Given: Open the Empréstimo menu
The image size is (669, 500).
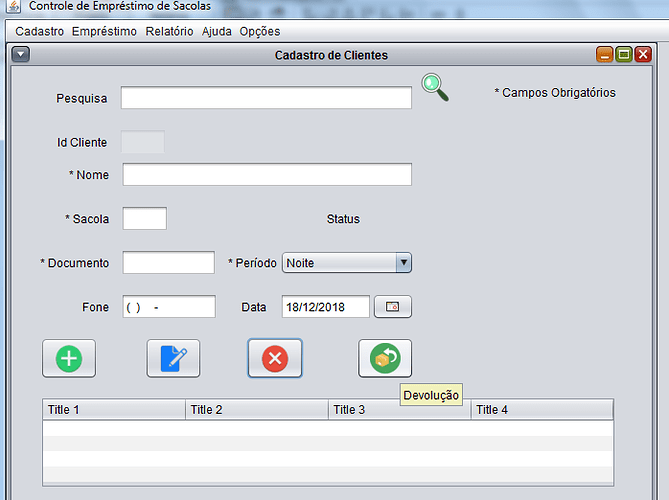Looking at the screenshot, I should (104, 31).
